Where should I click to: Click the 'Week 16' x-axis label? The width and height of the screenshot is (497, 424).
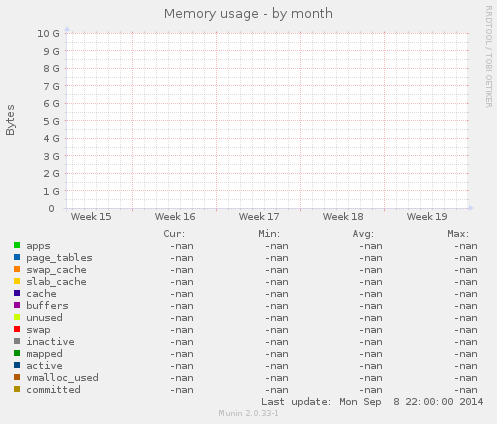(175, 217)
